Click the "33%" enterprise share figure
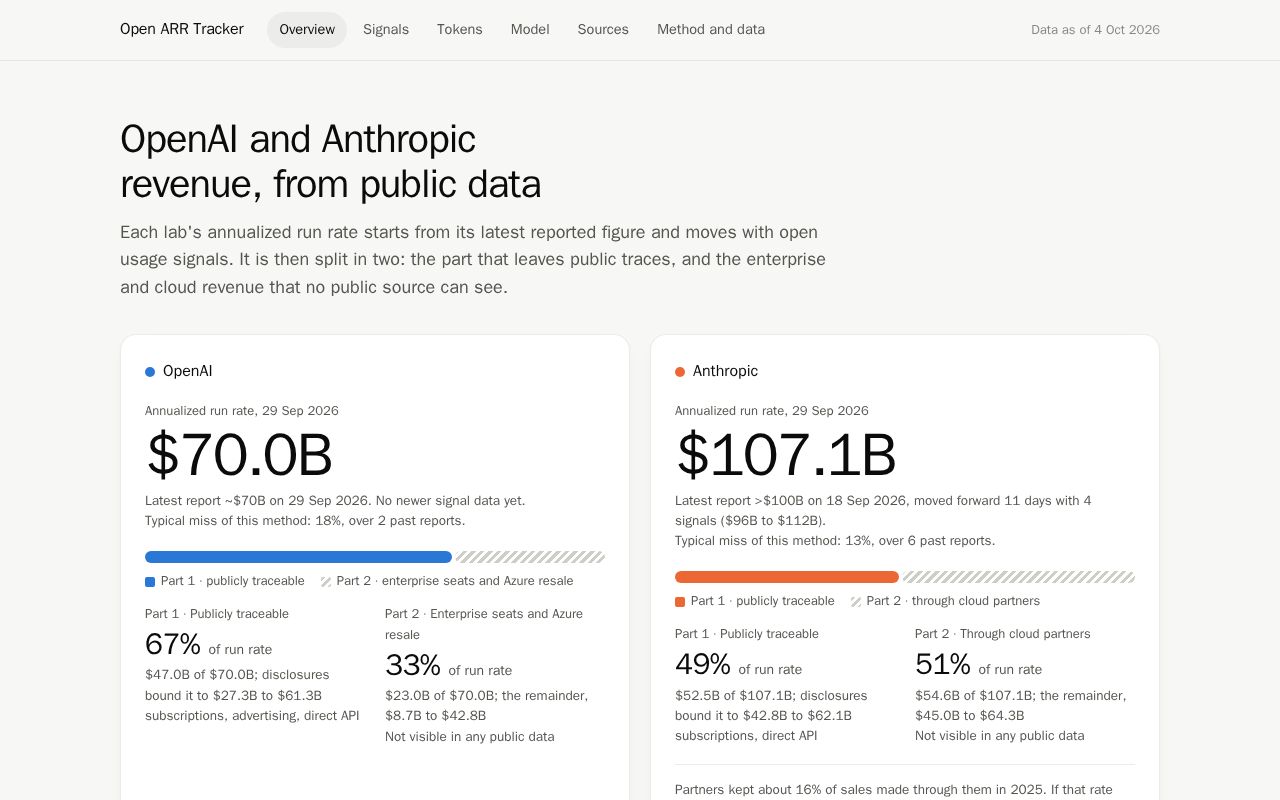1280x800 pixels. click(x=413, y=666)
